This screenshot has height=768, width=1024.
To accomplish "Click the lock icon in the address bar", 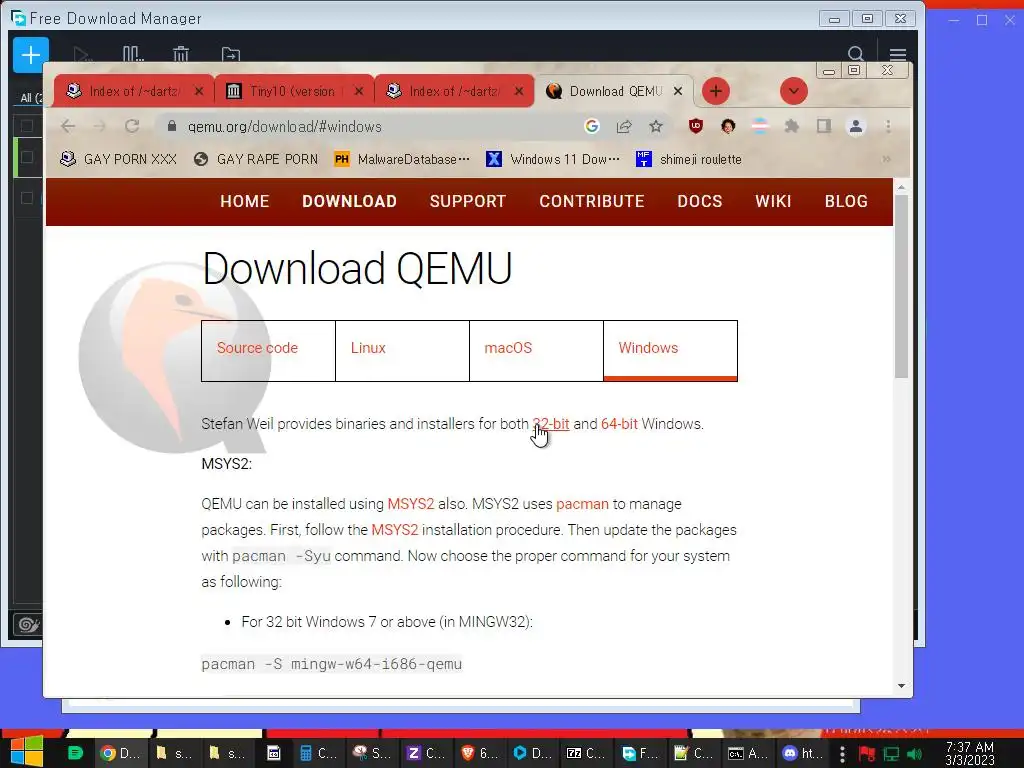I will [x=172, y=126].
